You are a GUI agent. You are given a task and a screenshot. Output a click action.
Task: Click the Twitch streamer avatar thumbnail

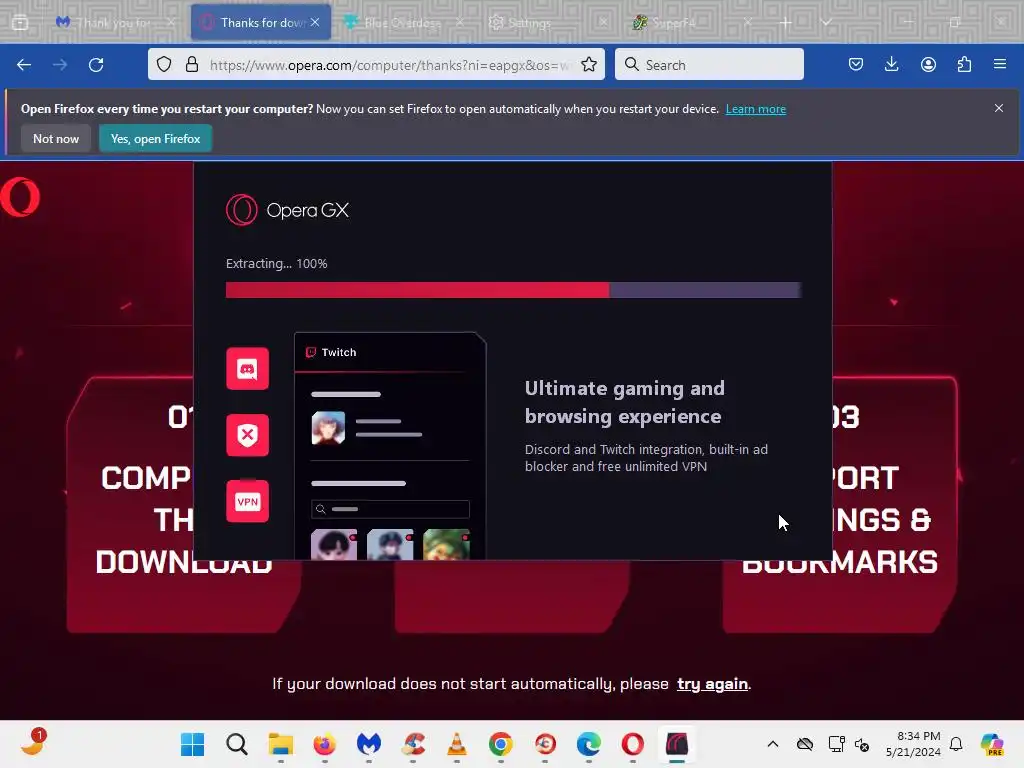click(x=328, y=428)
